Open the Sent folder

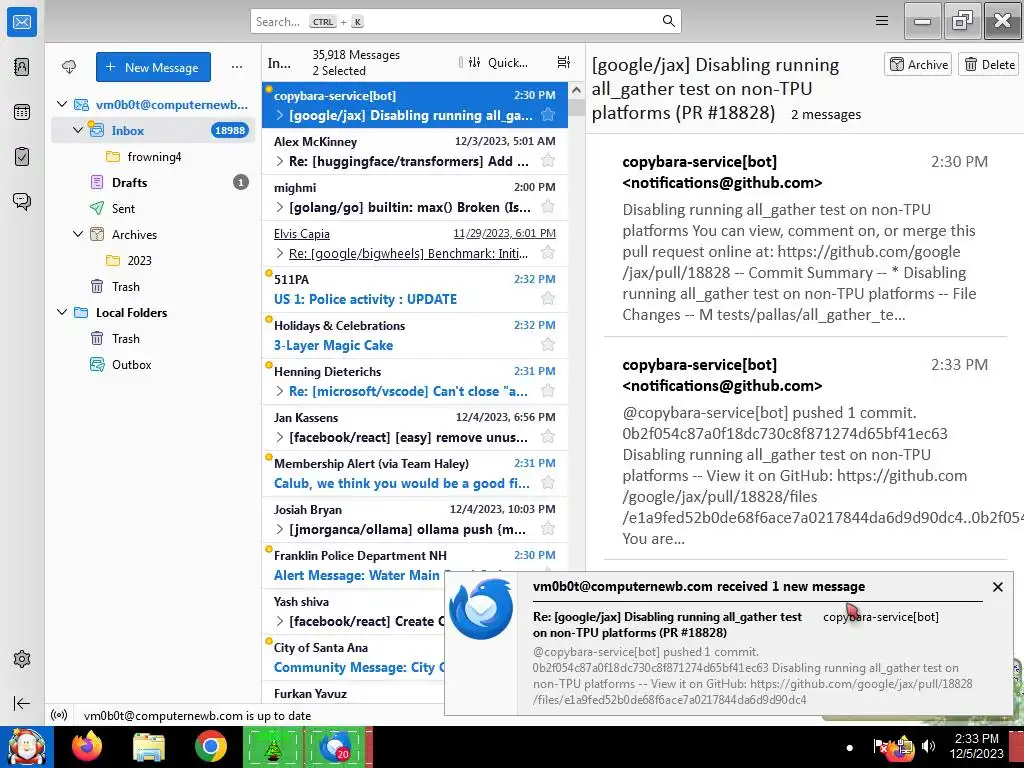click(153, 208)
